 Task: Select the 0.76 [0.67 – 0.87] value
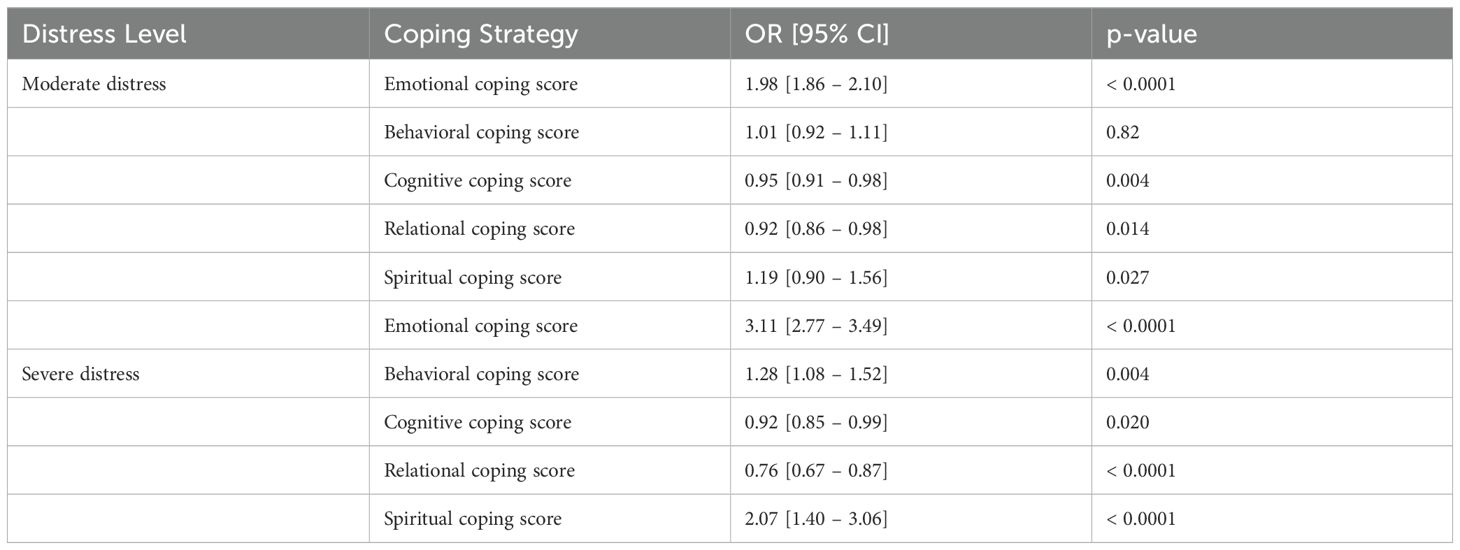[x=816, y=470]
